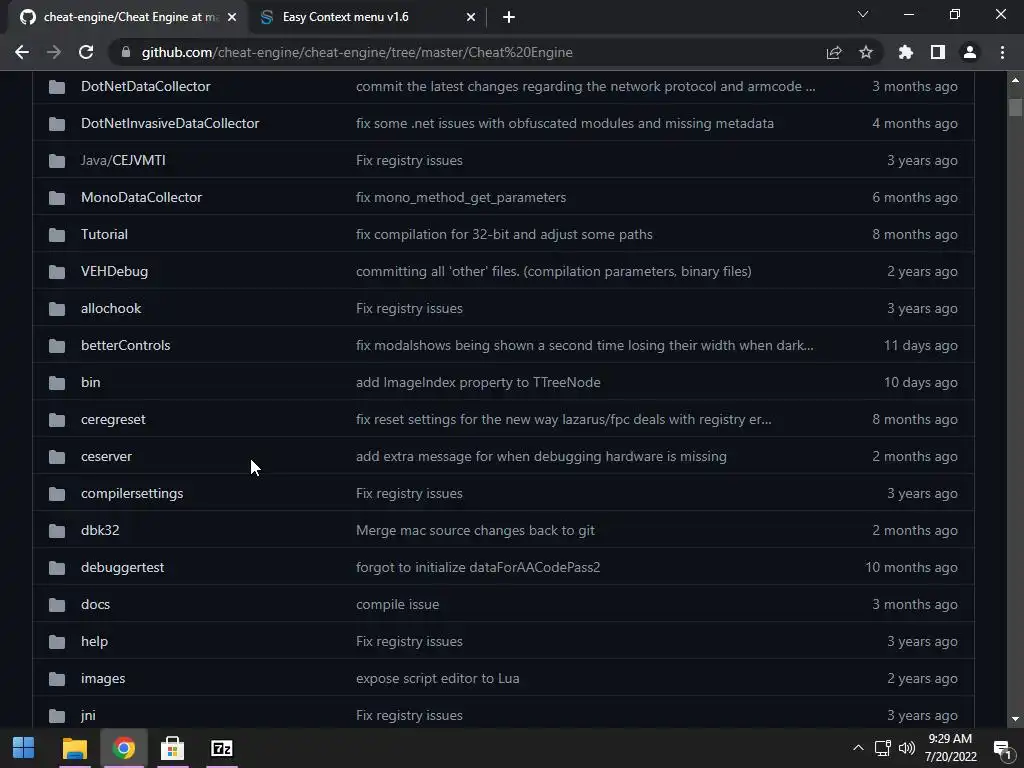The height and width of the screenshot is (768, 1024).
Task: Open the Chrome profile avatar menu
Action: [x=970, y=52]
